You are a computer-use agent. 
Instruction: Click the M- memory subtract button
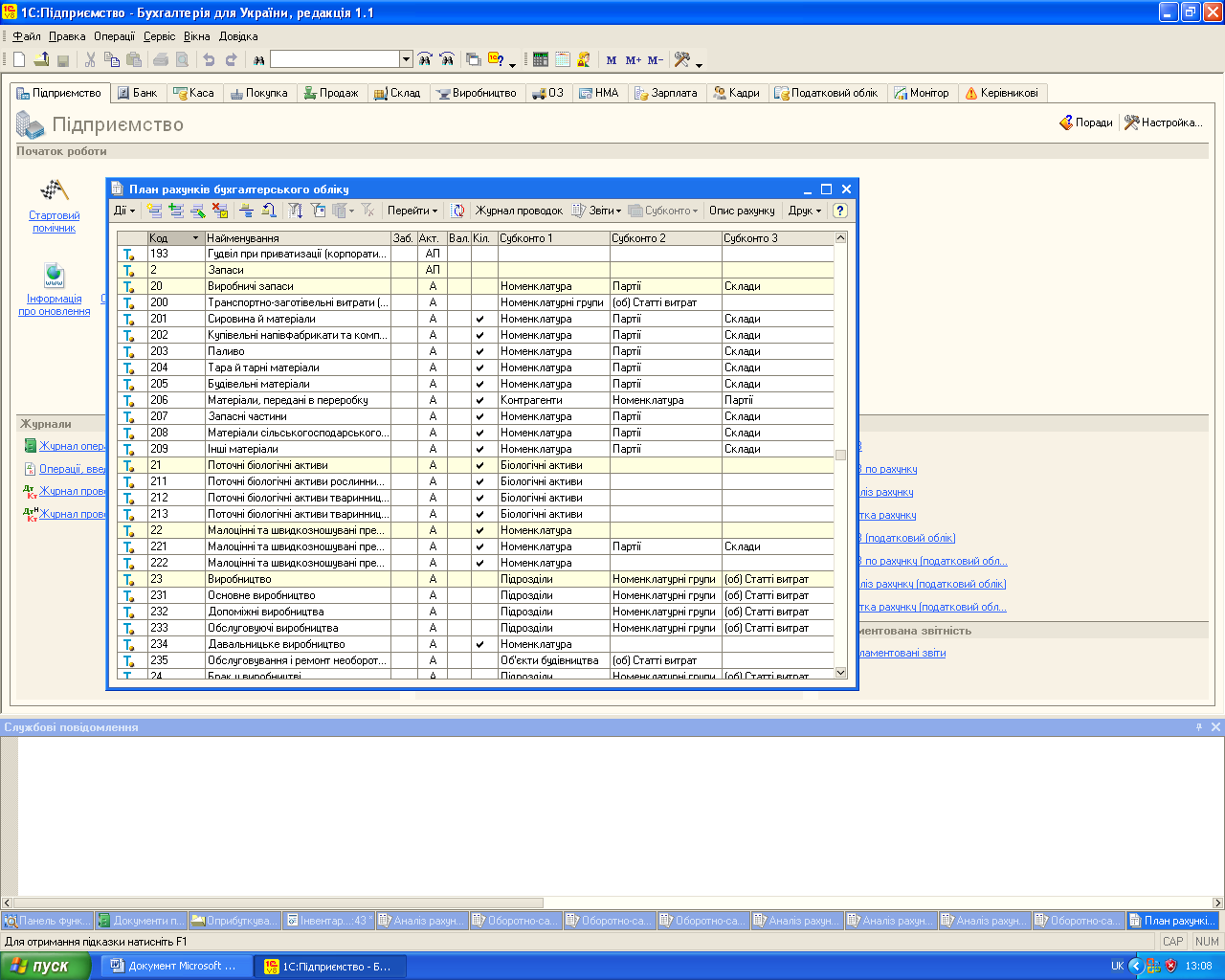pos(656,60)
